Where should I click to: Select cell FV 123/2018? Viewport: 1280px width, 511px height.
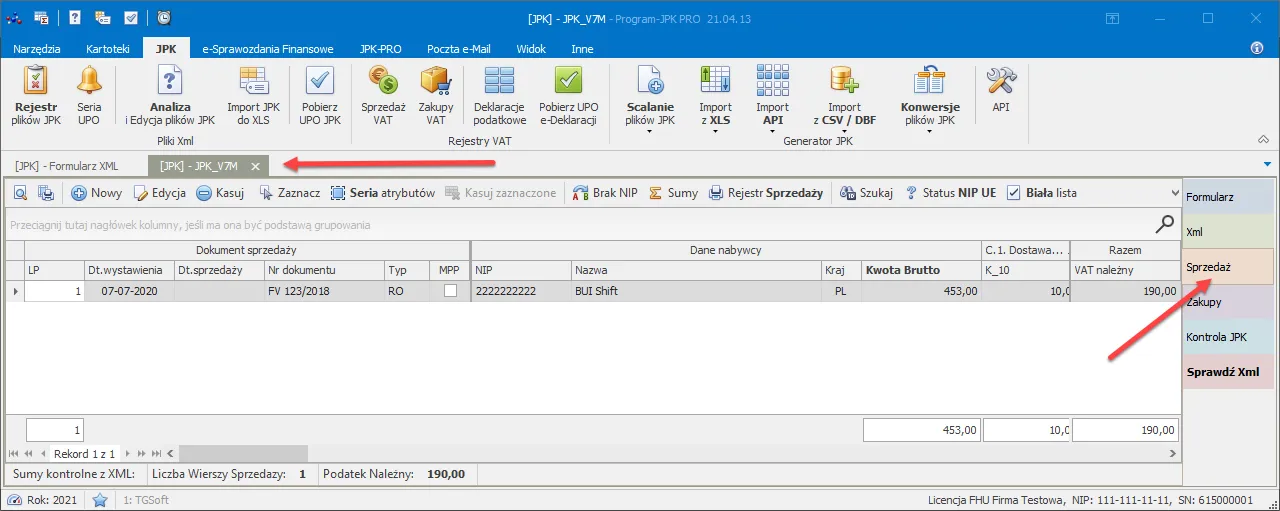coord(324,291)
